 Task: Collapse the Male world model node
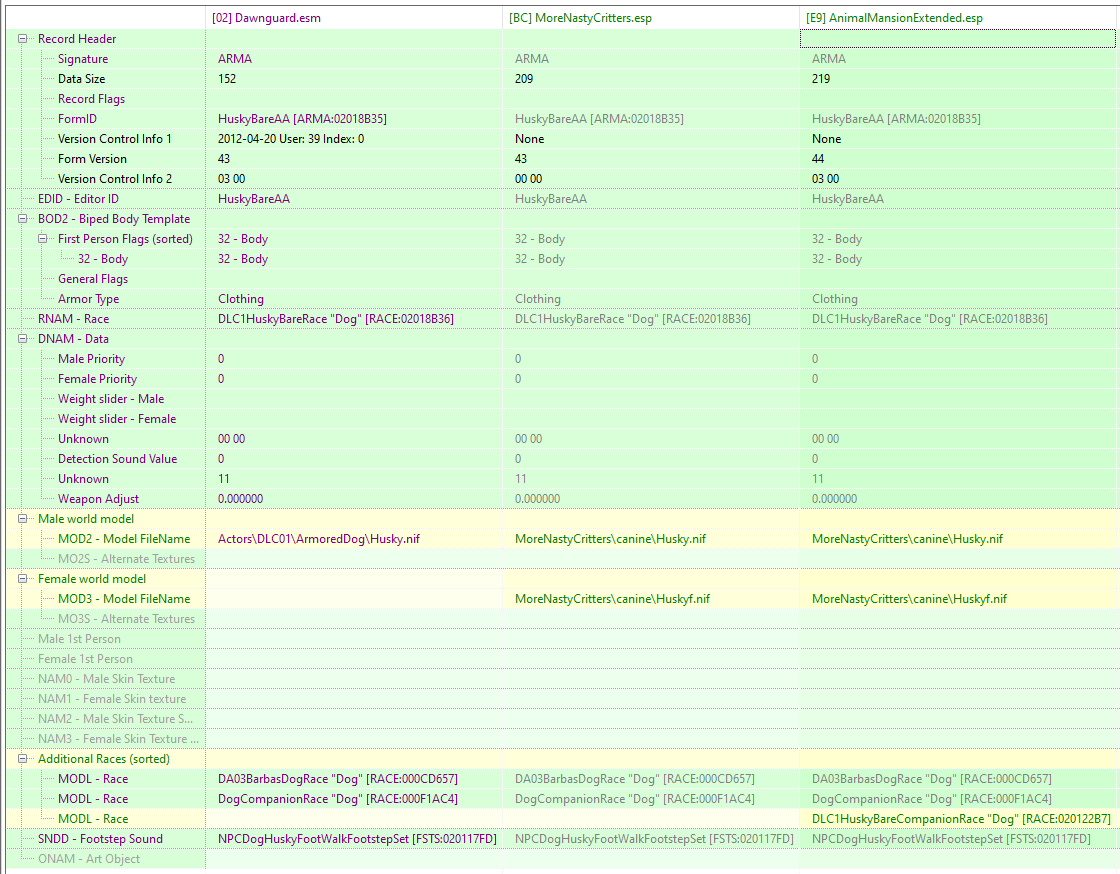coord(22,519)
